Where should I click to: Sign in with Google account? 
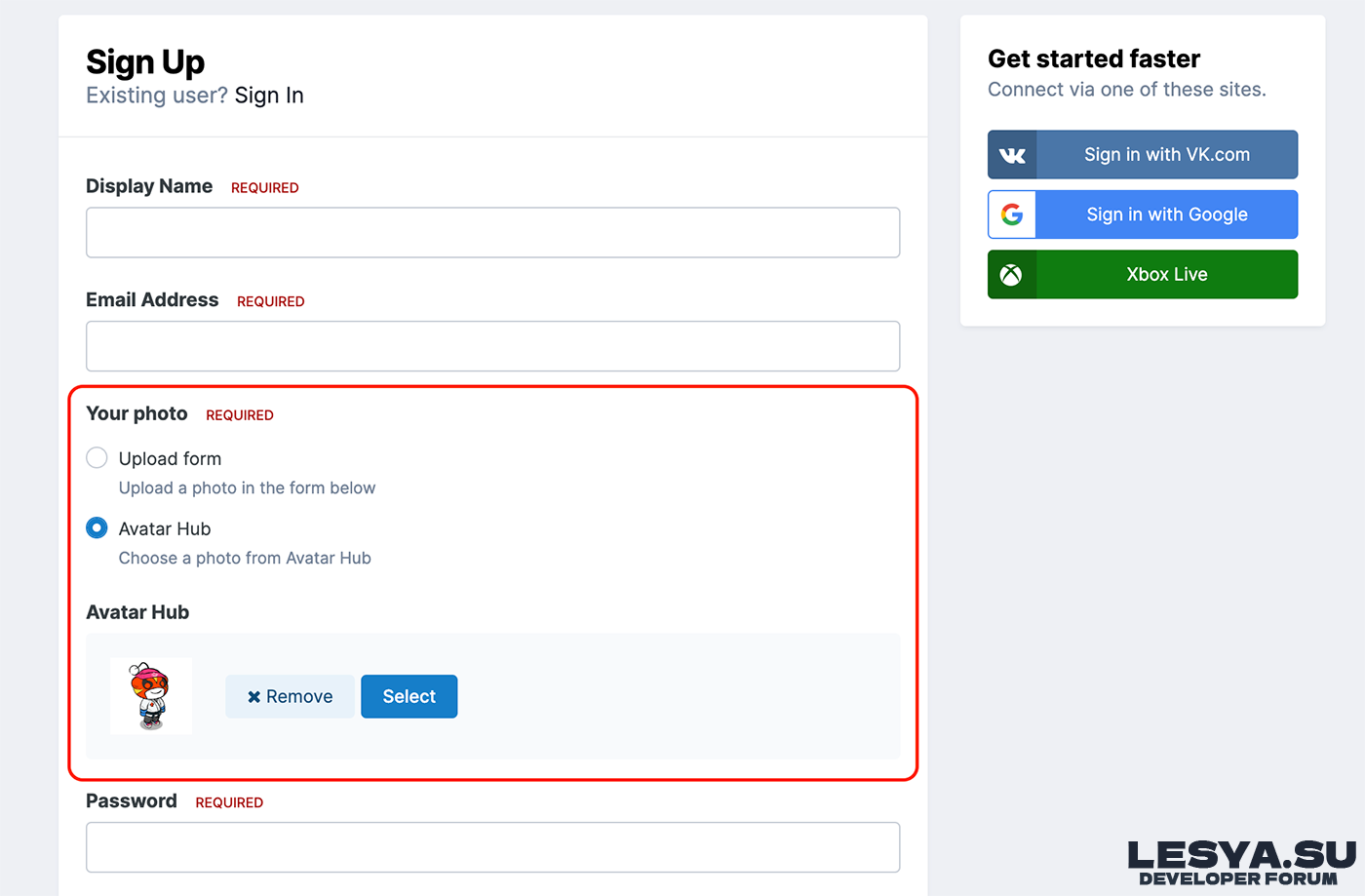(x=1166, y=214)
